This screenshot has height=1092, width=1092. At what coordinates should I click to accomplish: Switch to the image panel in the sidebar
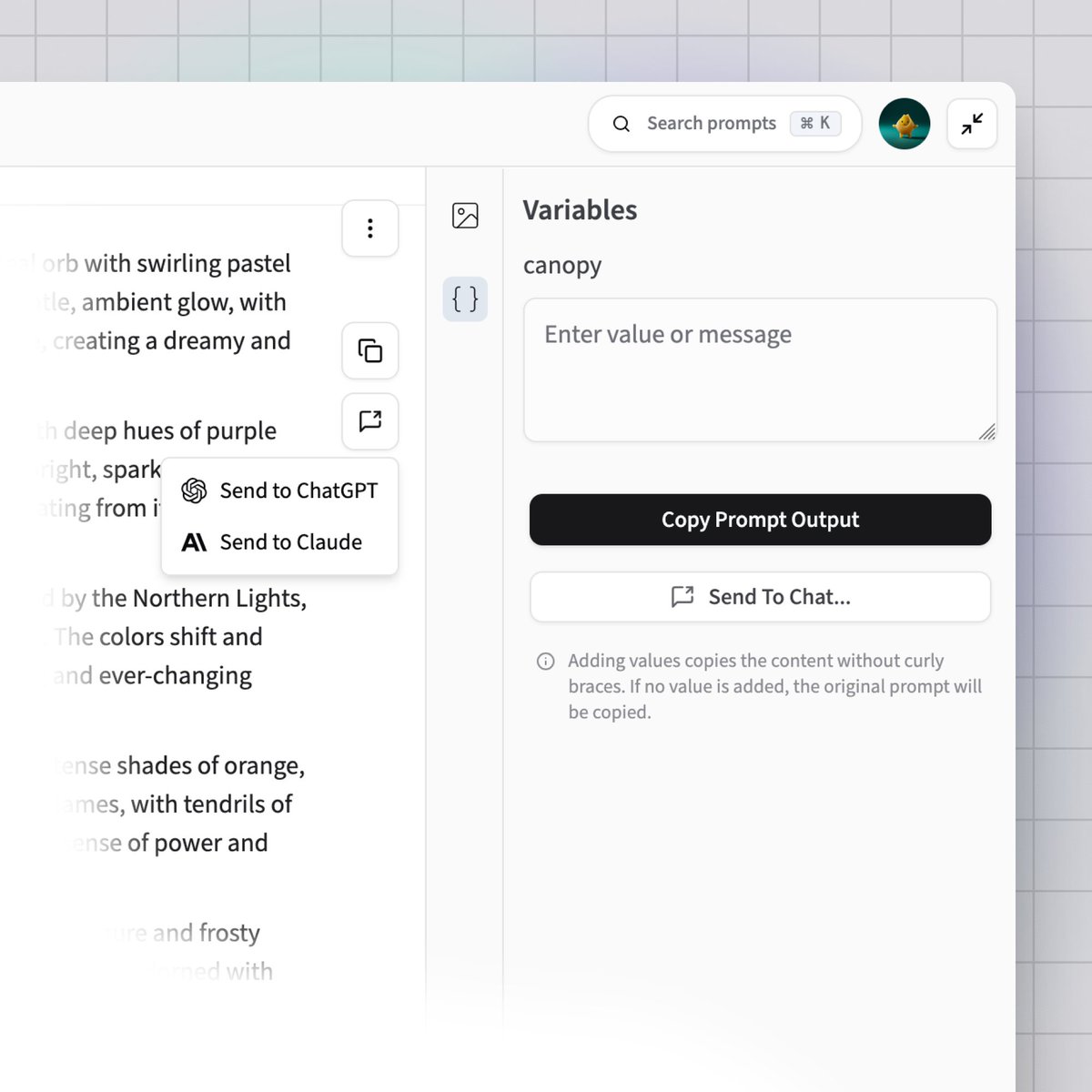click(x=465, y=216)
